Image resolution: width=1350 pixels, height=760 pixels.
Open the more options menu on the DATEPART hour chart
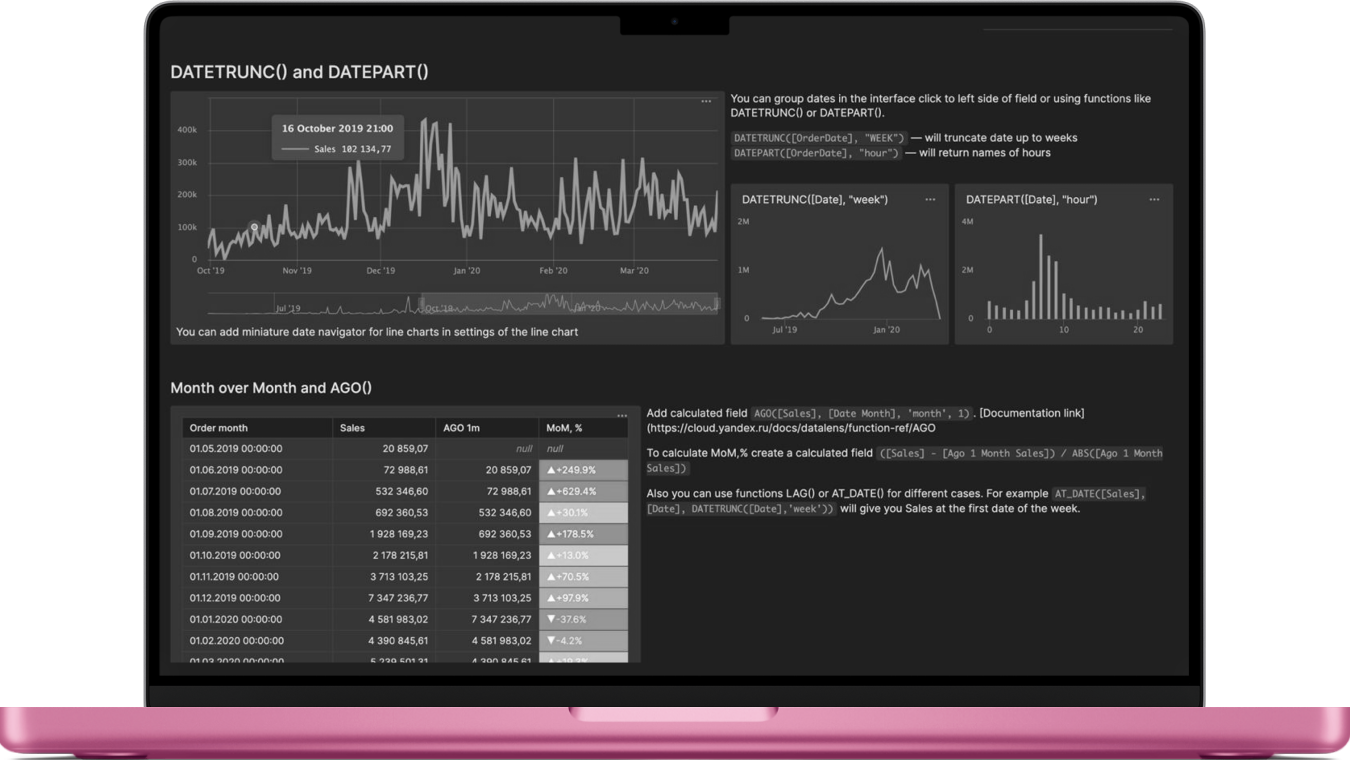click(x=1154, y=199)
